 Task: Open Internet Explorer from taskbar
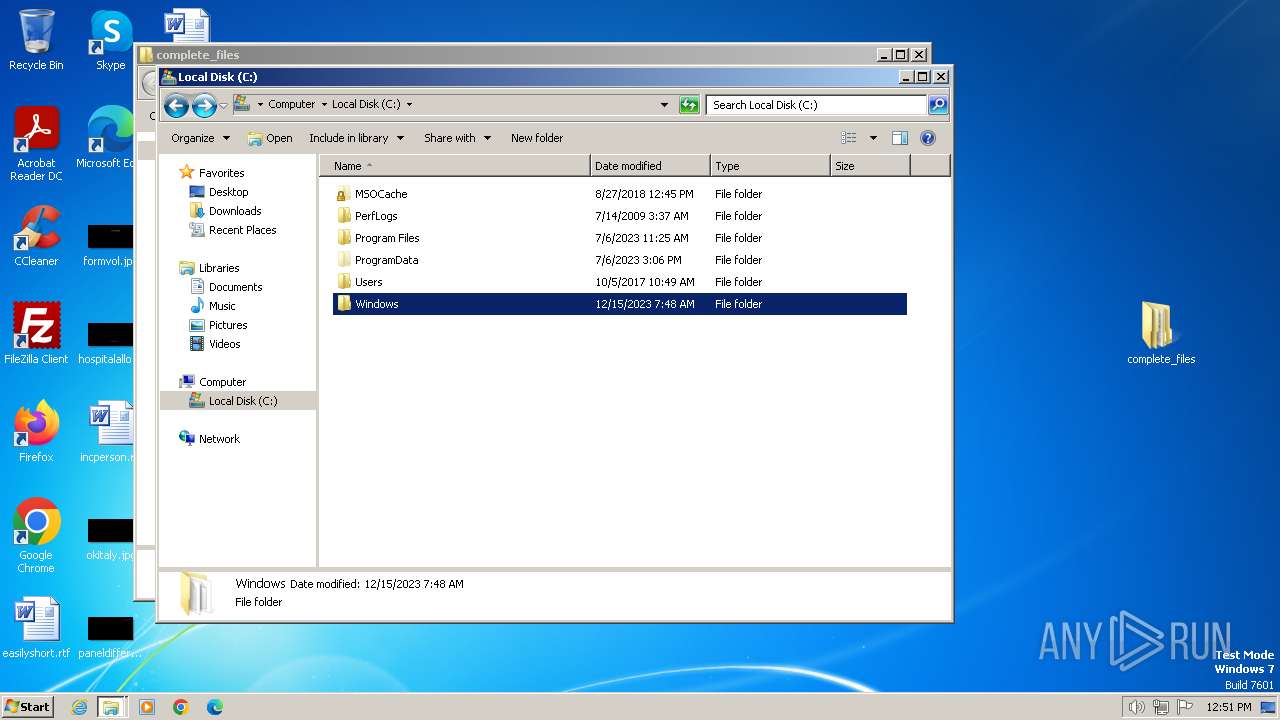click(79, 707)
